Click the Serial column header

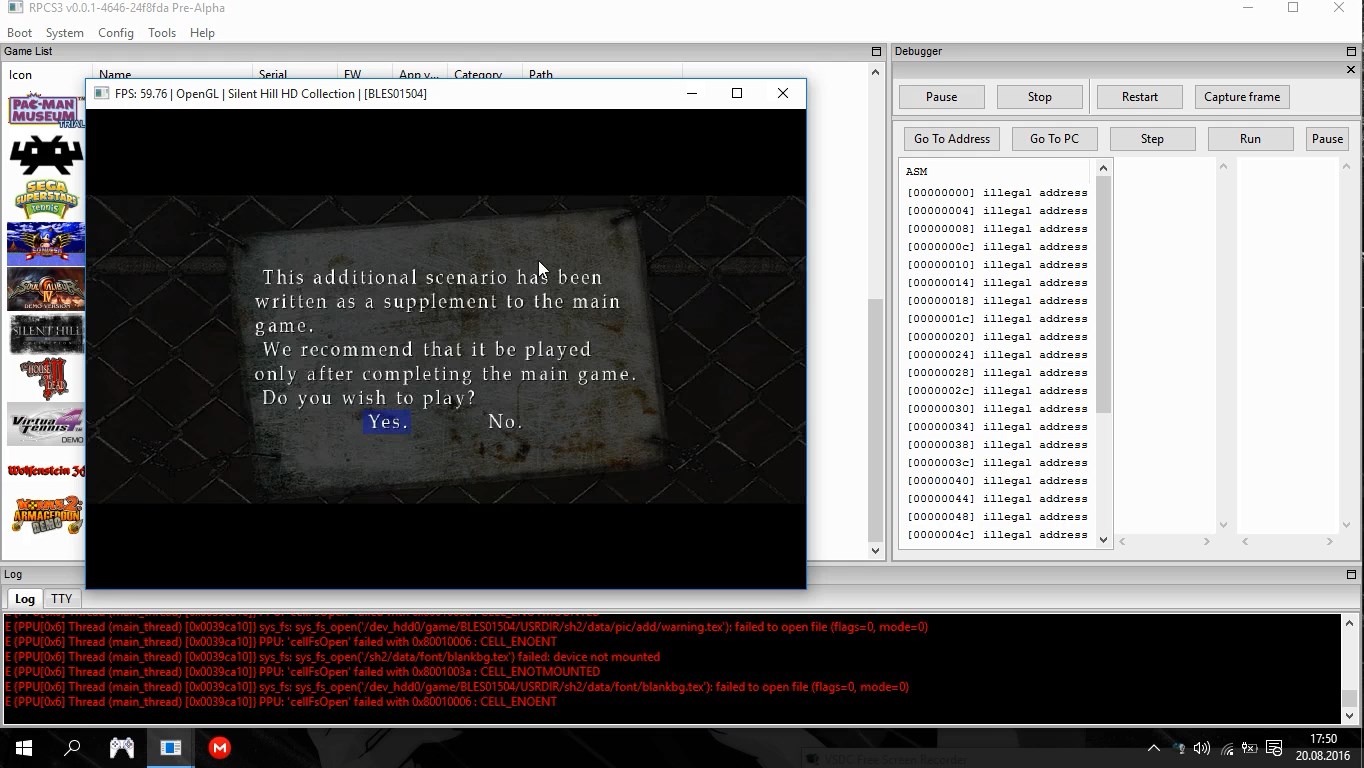click(x=273, y=74)
